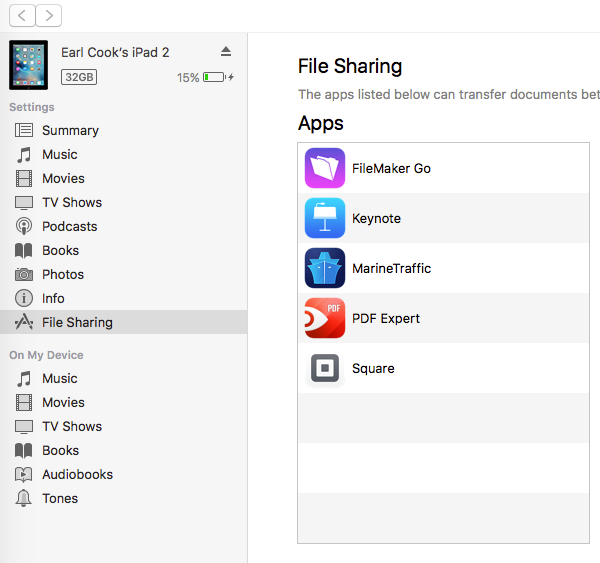
Task: Click 'TV Shows' label under On My Device
Action: click(72, 426)
